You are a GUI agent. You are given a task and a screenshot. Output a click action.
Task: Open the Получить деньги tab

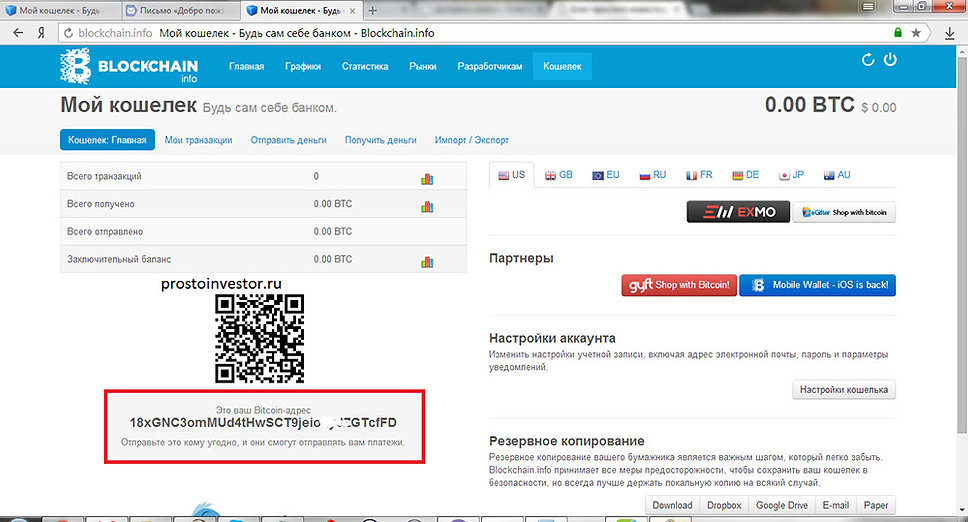(380, 140)
